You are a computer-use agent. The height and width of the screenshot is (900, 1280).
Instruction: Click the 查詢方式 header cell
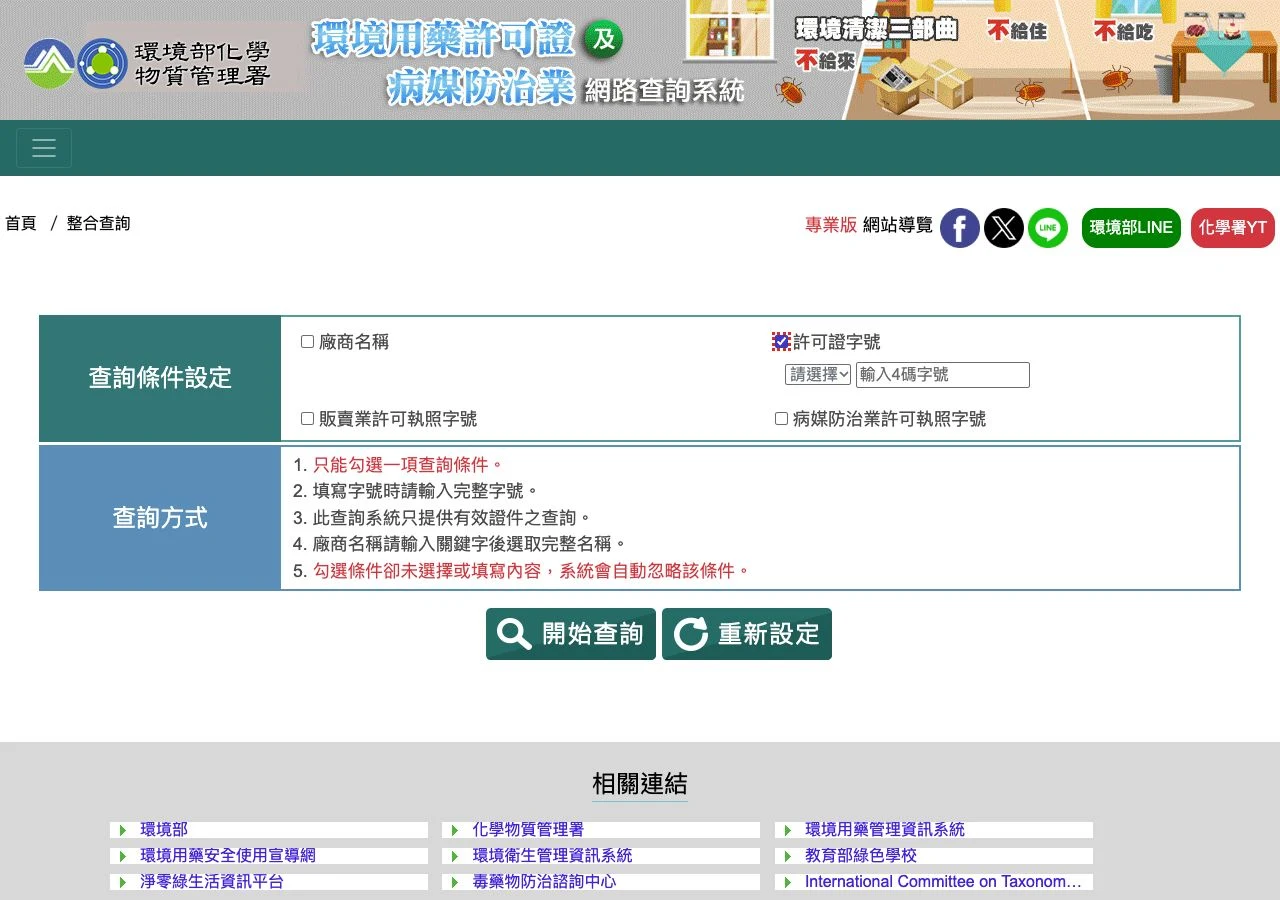coord(160,518)
